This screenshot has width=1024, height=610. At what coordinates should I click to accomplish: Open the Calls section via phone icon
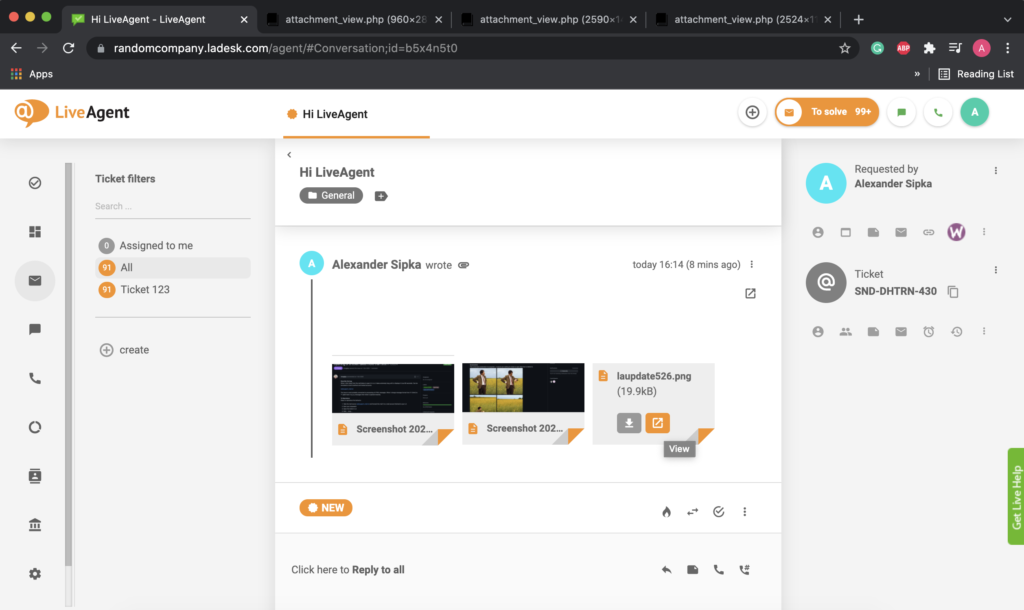click(x=34, y=377)
